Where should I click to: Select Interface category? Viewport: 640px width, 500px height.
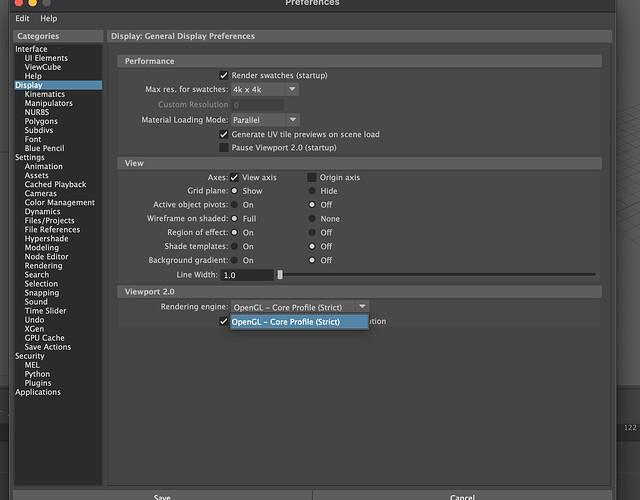[31, 49]
